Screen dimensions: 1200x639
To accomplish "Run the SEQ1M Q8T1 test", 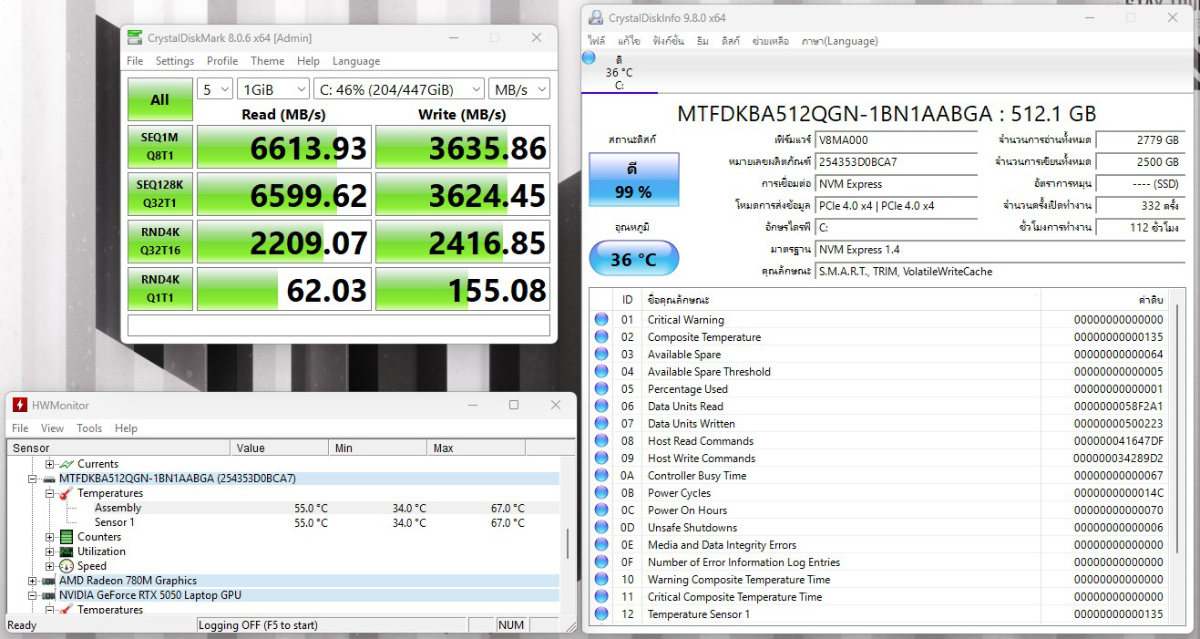I will click(x=160, y=147).
